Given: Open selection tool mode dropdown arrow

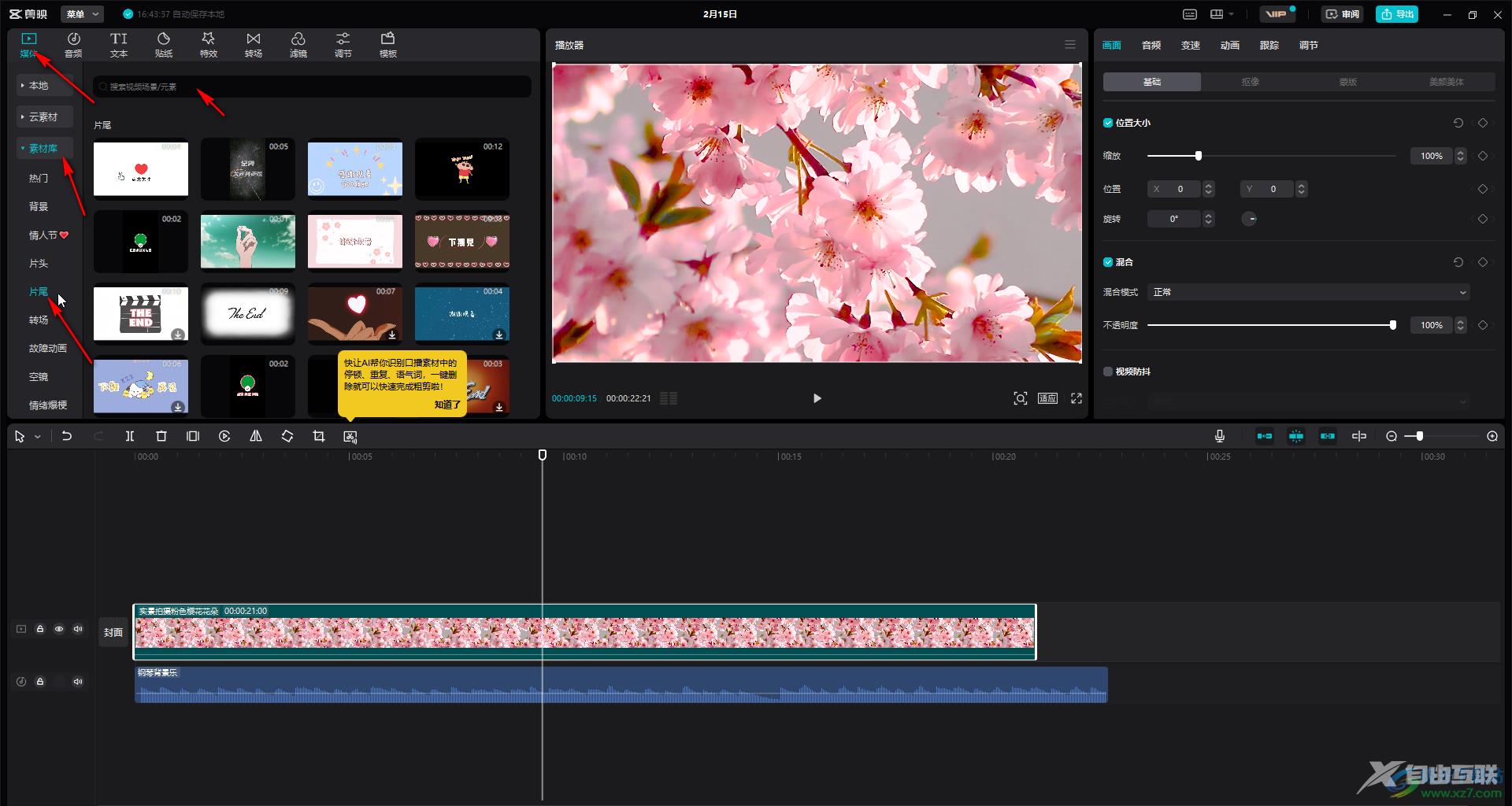Looking at the screenshot, I should [x=37, y=437].
